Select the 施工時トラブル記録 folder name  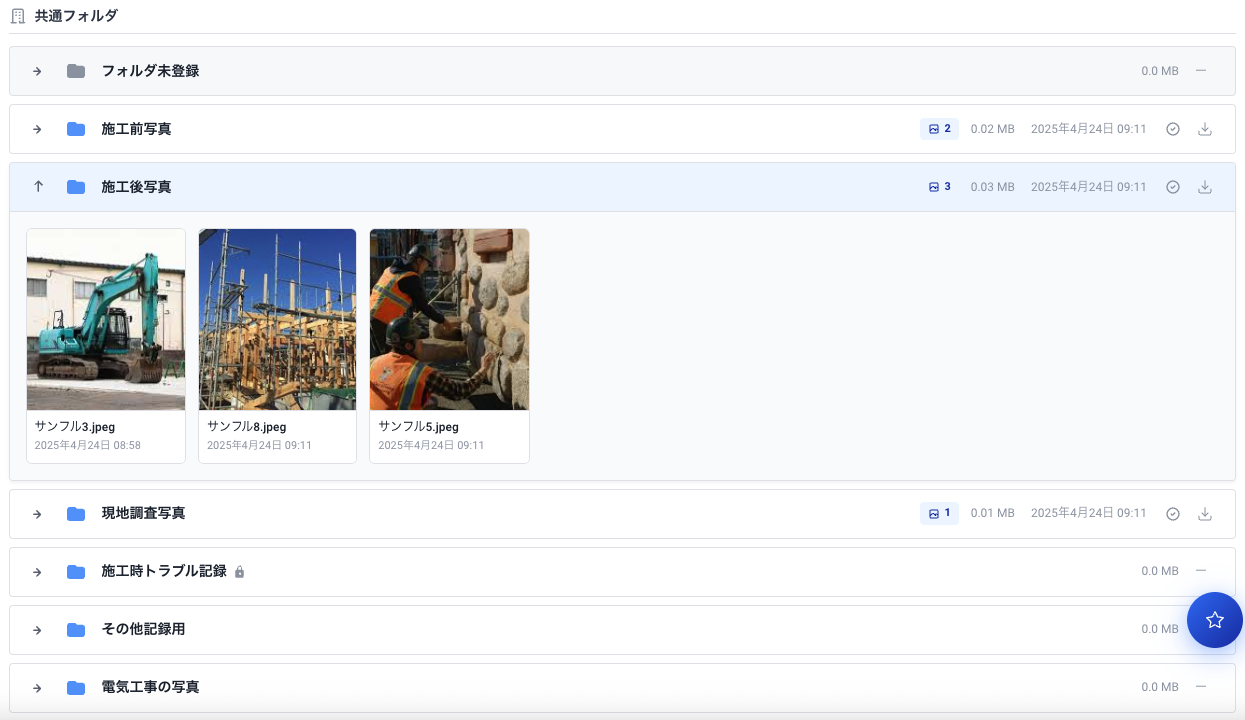pyautogui.click(x=164, y=571)
